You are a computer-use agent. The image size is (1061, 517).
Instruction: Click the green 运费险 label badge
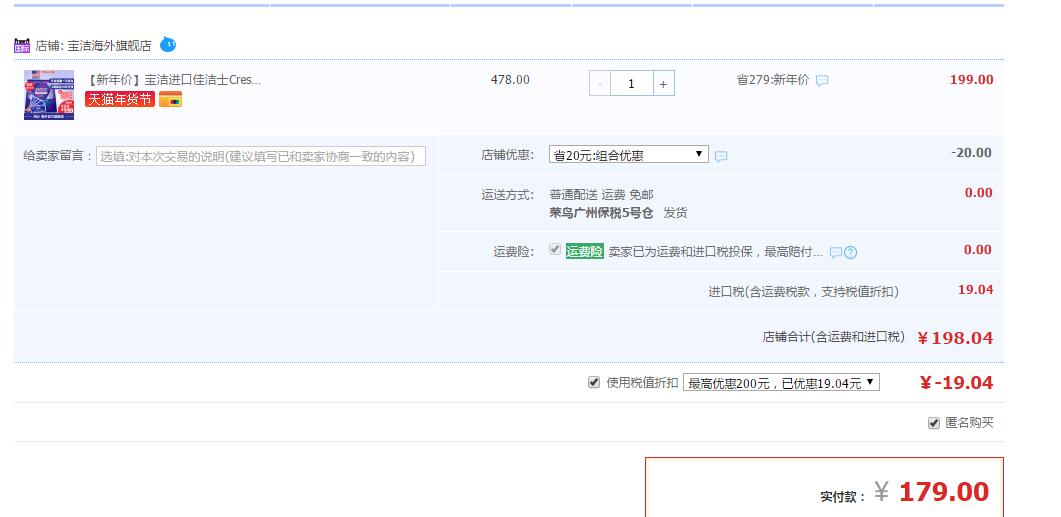click(584, 252)
